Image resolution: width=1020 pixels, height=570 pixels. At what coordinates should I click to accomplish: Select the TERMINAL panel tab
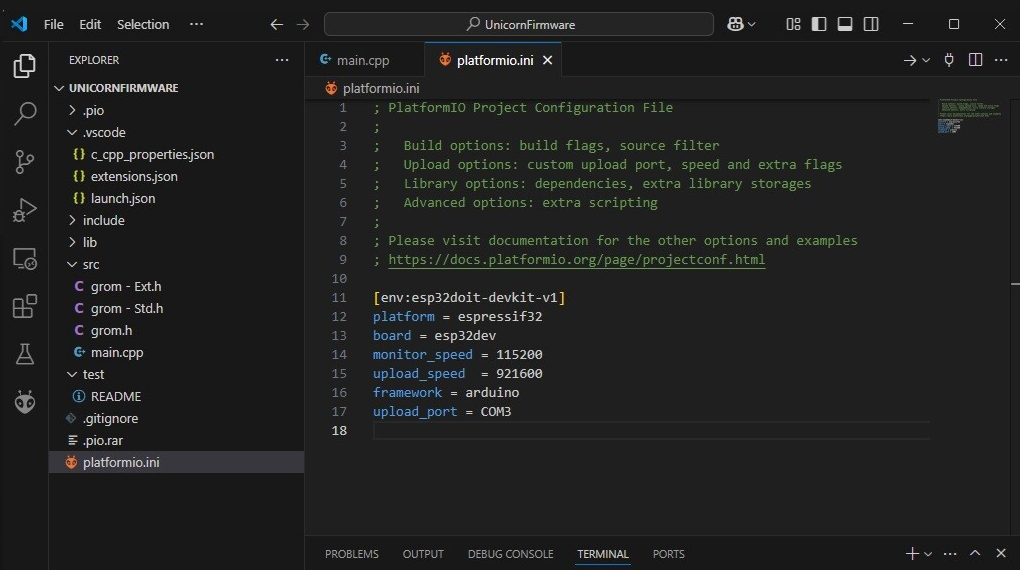coord(603,554)
